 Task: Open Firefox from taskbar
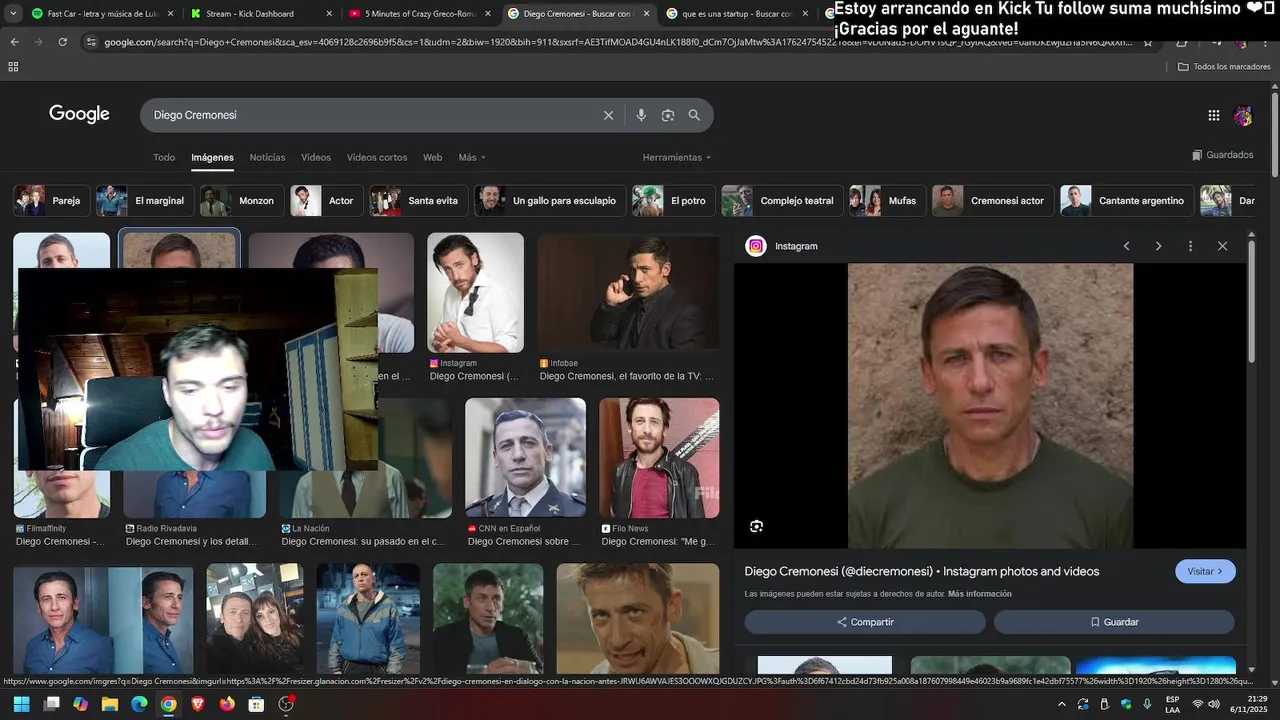(227, 704)
